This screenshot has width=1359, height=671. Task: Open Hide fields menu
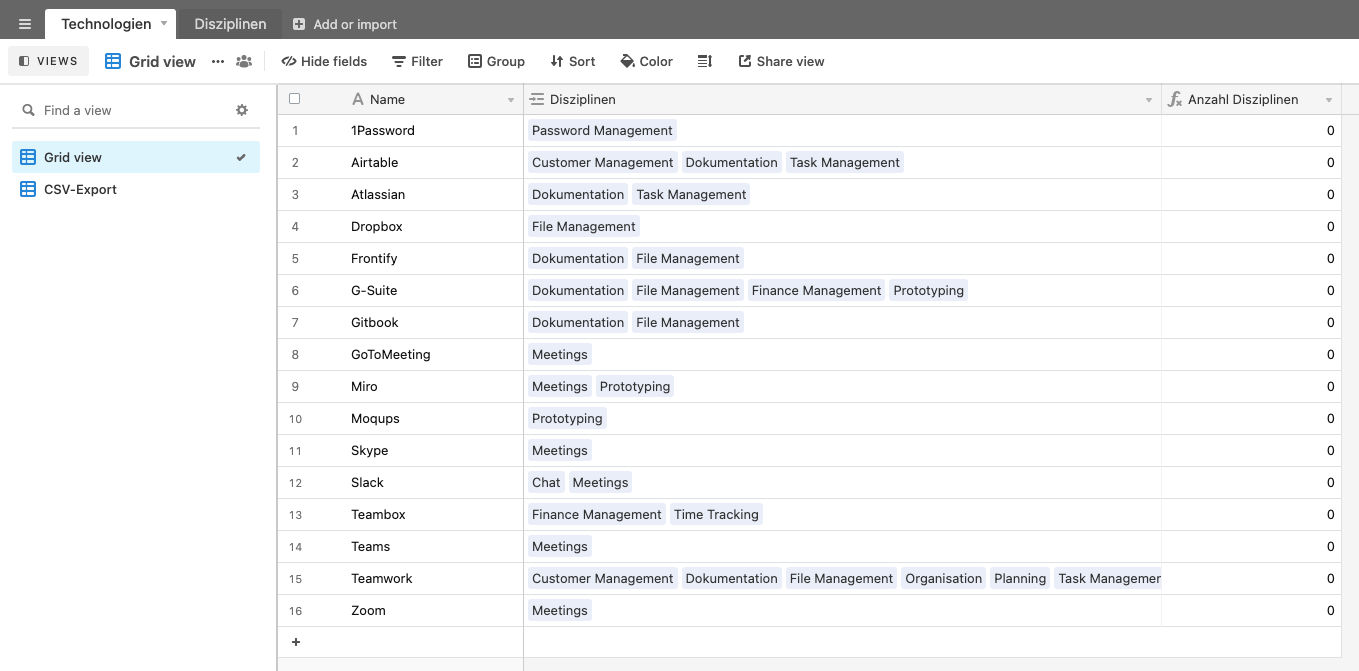point(324,61)
